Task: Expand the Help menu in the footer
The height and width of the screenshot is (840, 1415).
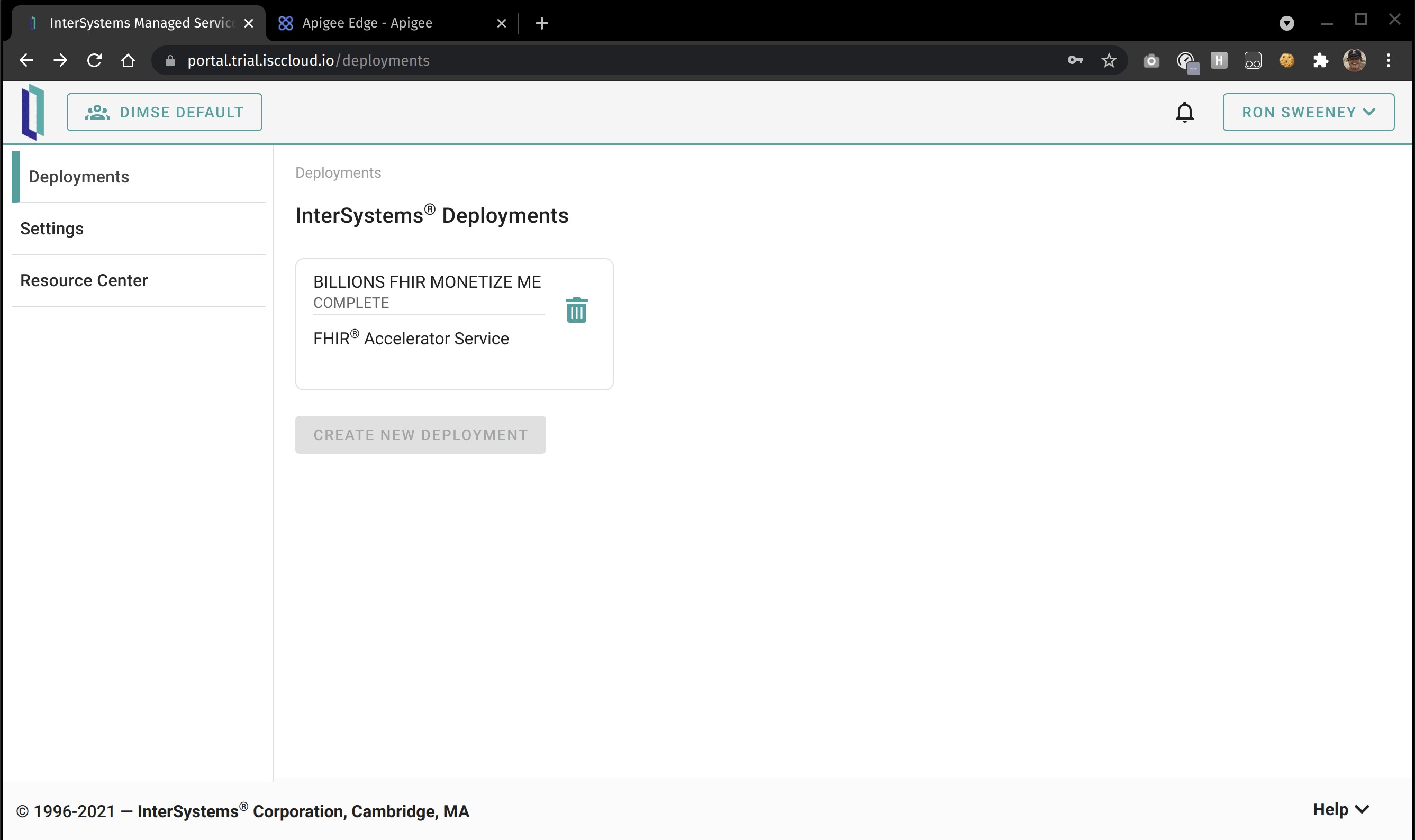Action: [1340, 809]
